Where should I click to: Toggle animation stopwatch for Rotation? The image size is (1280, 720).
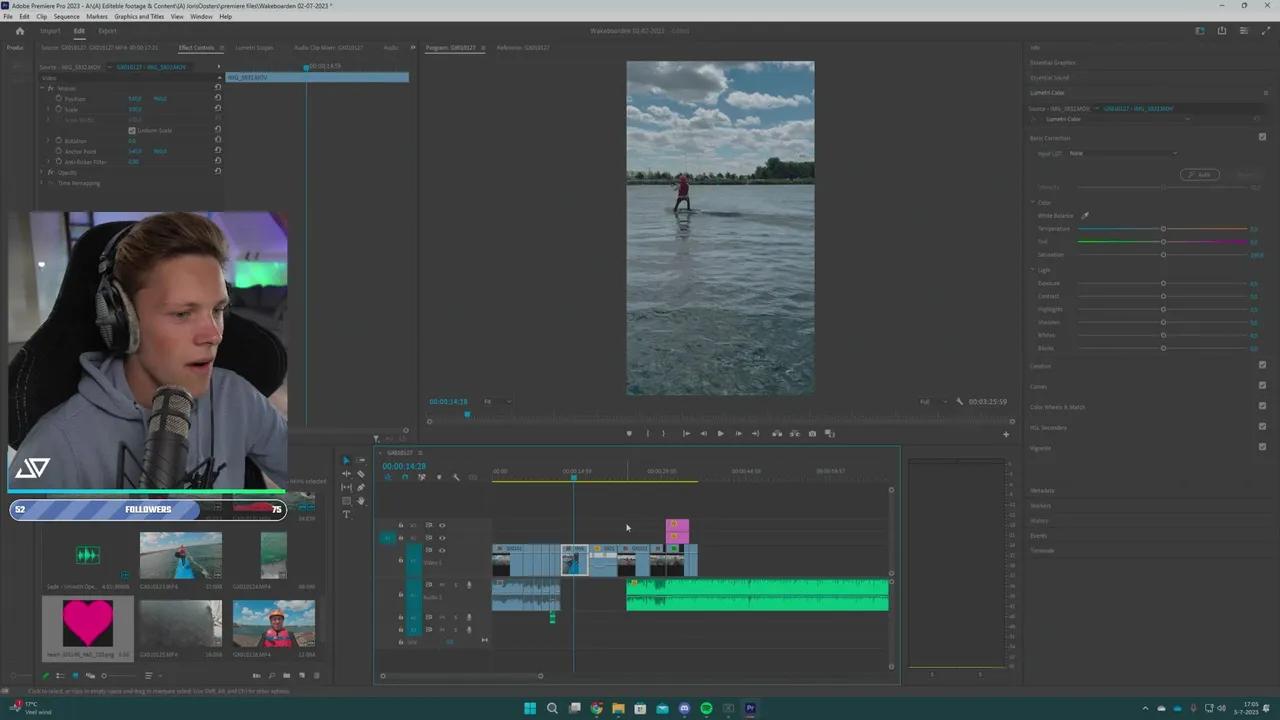(58, 140)
